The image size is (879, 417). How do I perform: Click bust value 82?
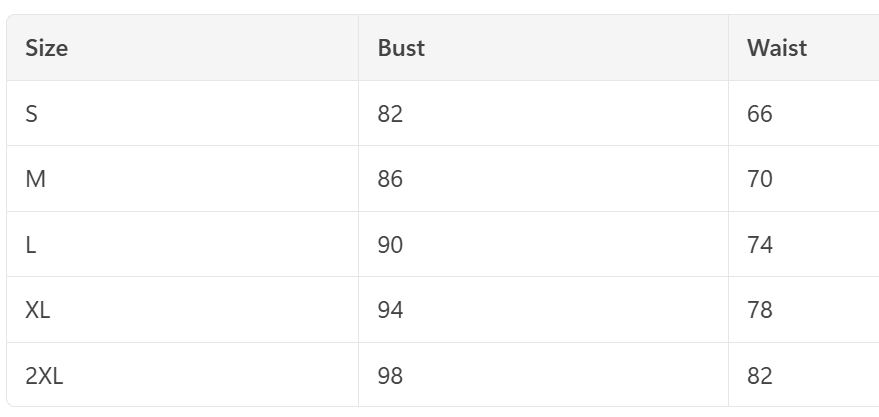[390, 114]
